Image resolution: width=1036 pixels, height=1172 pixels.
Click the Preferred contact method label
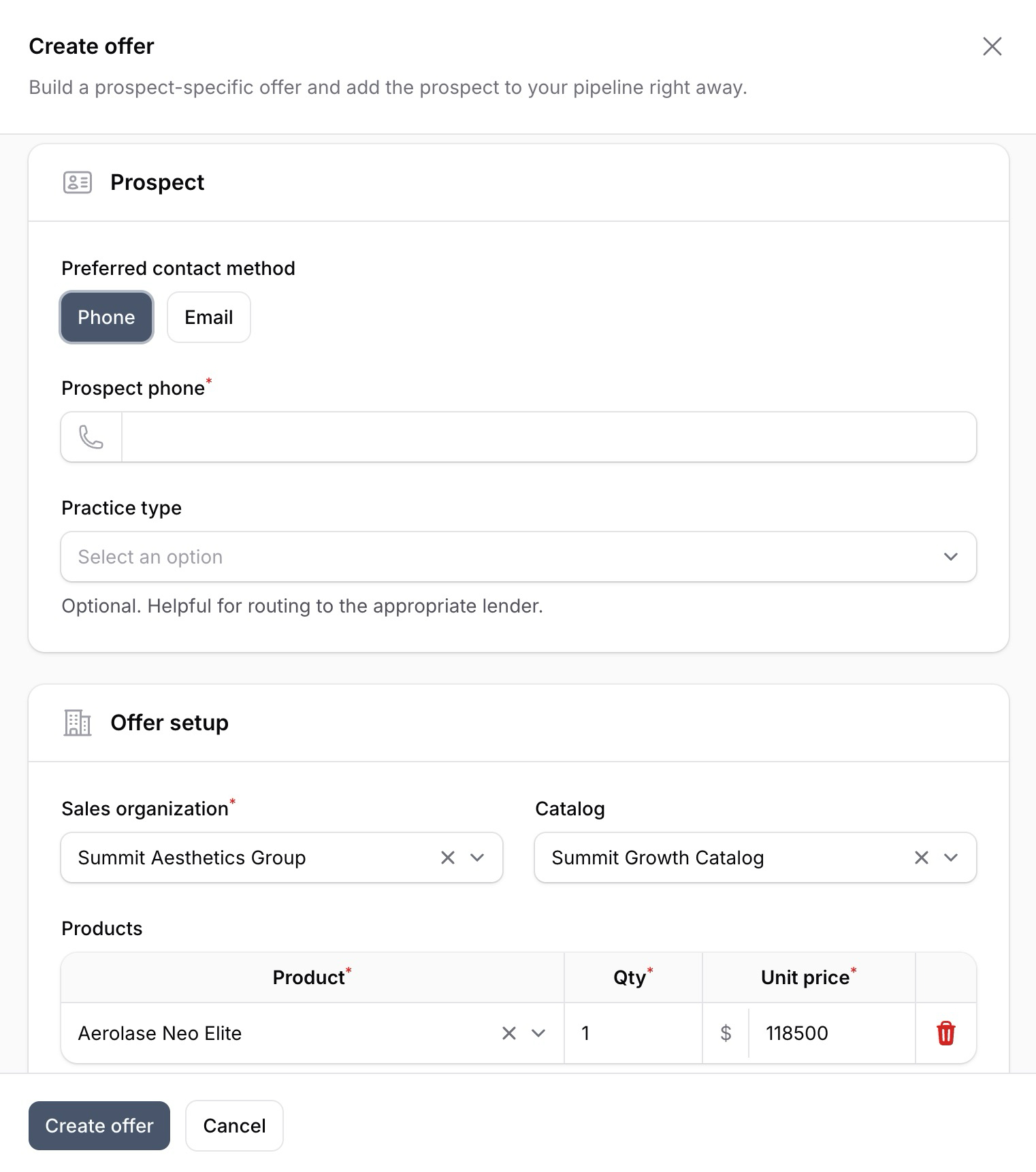coord(178,268)
